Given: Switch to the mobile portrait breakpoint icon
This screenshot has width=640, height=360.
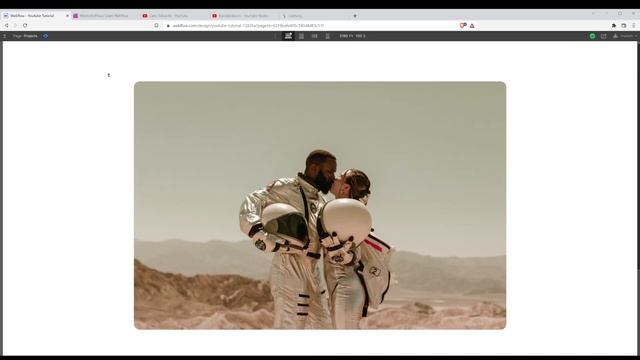Looking at the screenshot, I should (x=327, y=36).
